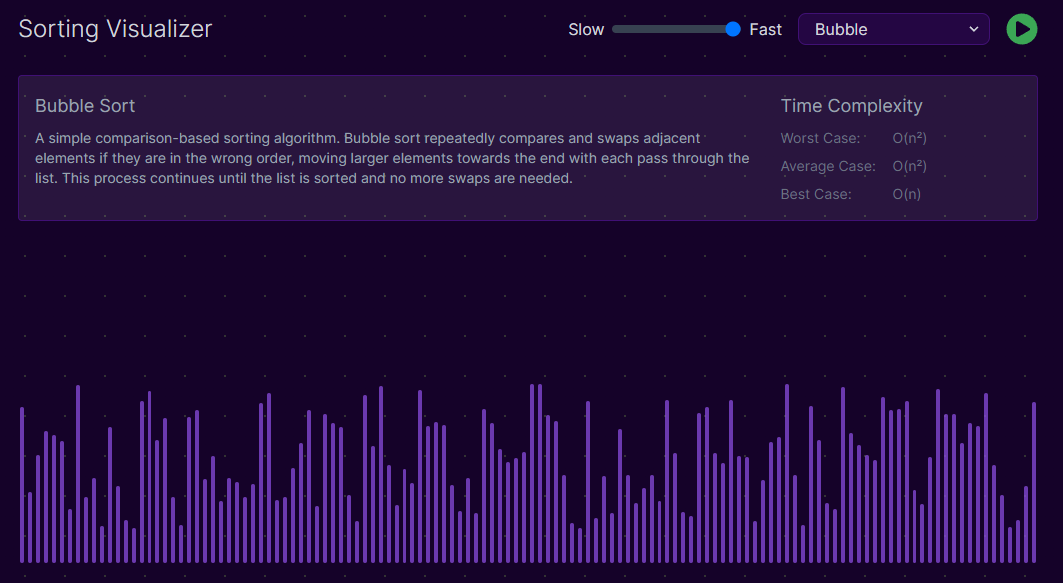This screenshot has width=1063, height=583.
Task: Click the "Fast" speed label
Action: [x=765, y=29]
